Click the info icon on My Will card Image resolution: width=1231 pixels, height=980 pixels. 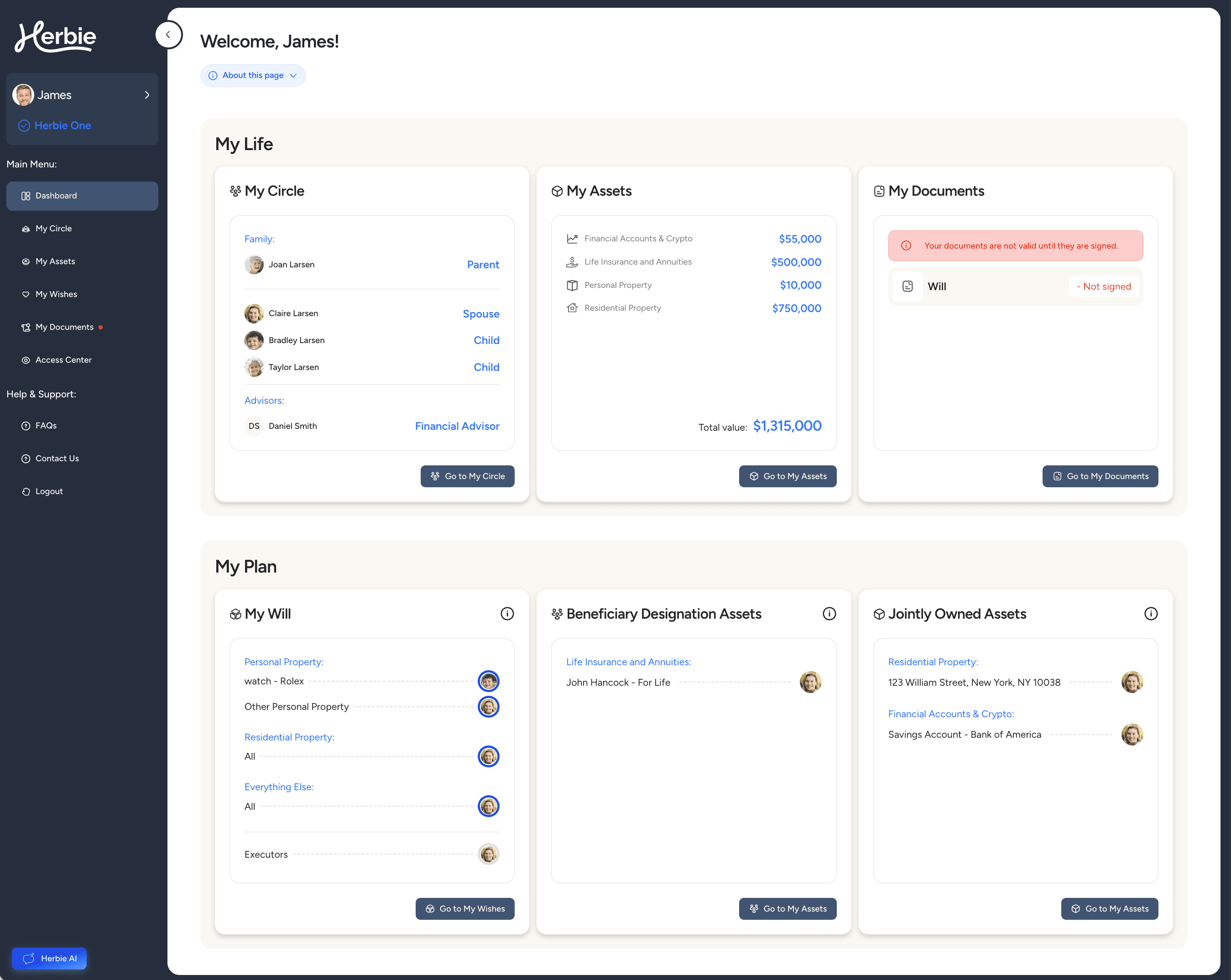[507, 613]
